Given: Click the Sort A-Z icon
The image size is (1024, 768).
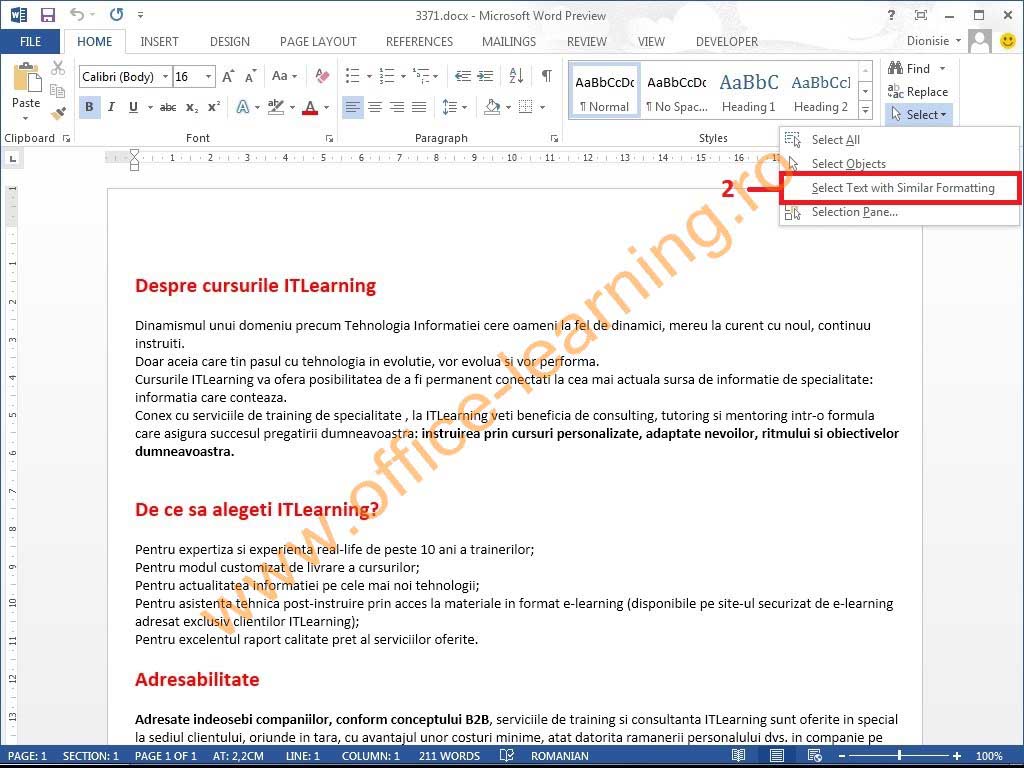Looking at the screenshot, I should tap(516, 76).
